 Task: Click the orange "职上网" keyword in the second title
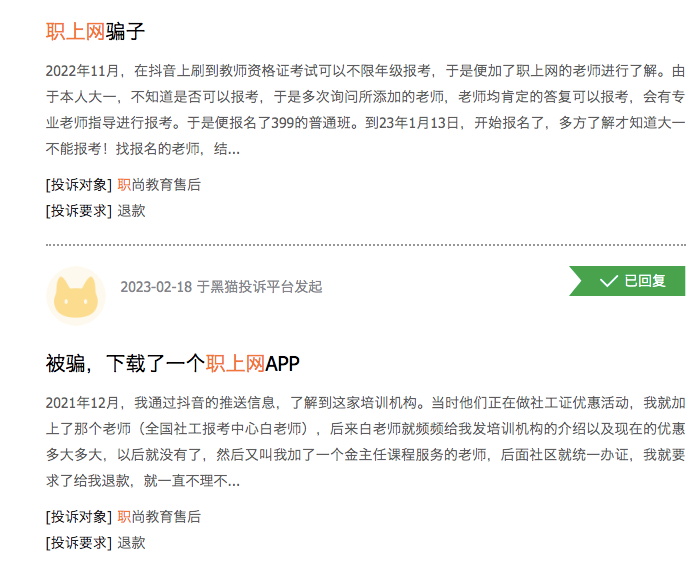(x=235, y=363)
